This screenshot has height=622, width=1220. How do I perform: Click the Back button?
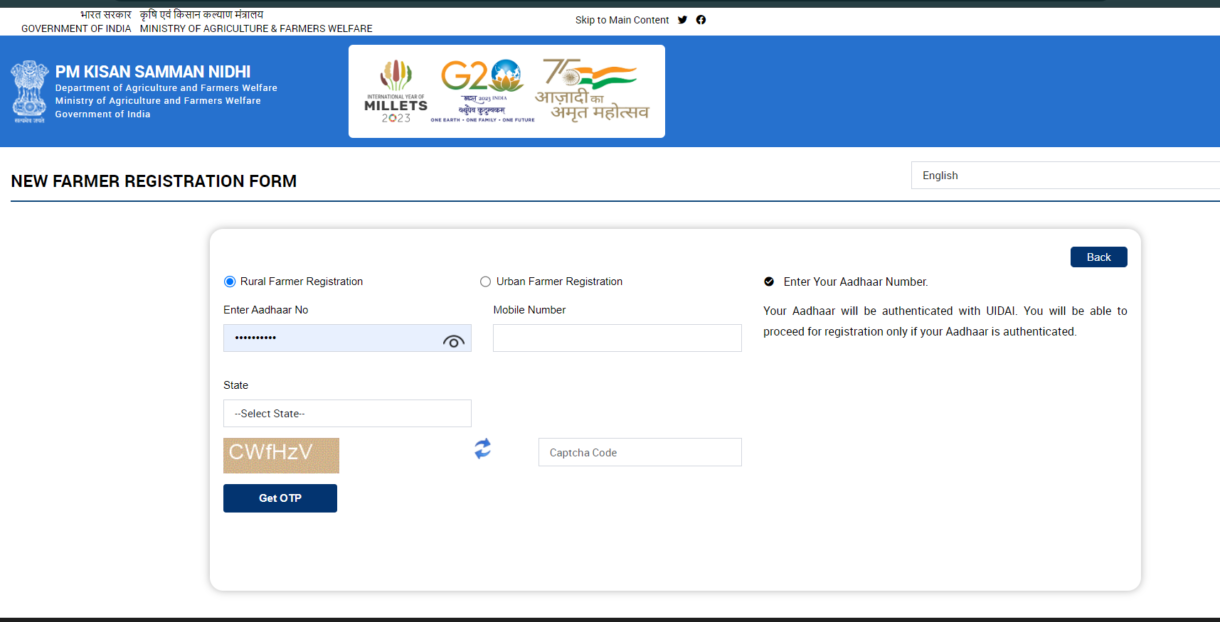pyautogui.click(x=1099, y=257)
